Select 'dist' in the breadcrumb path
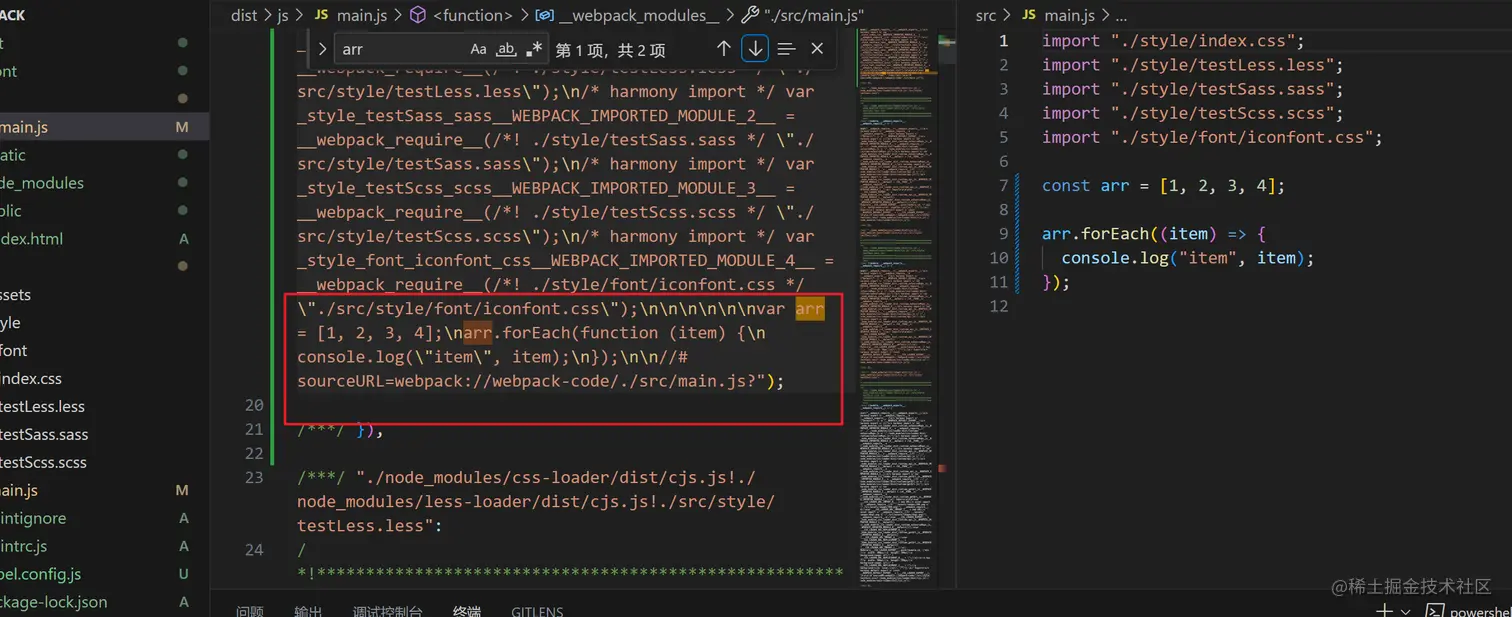This screenshot has height=617, width=1512. point(244,15)
